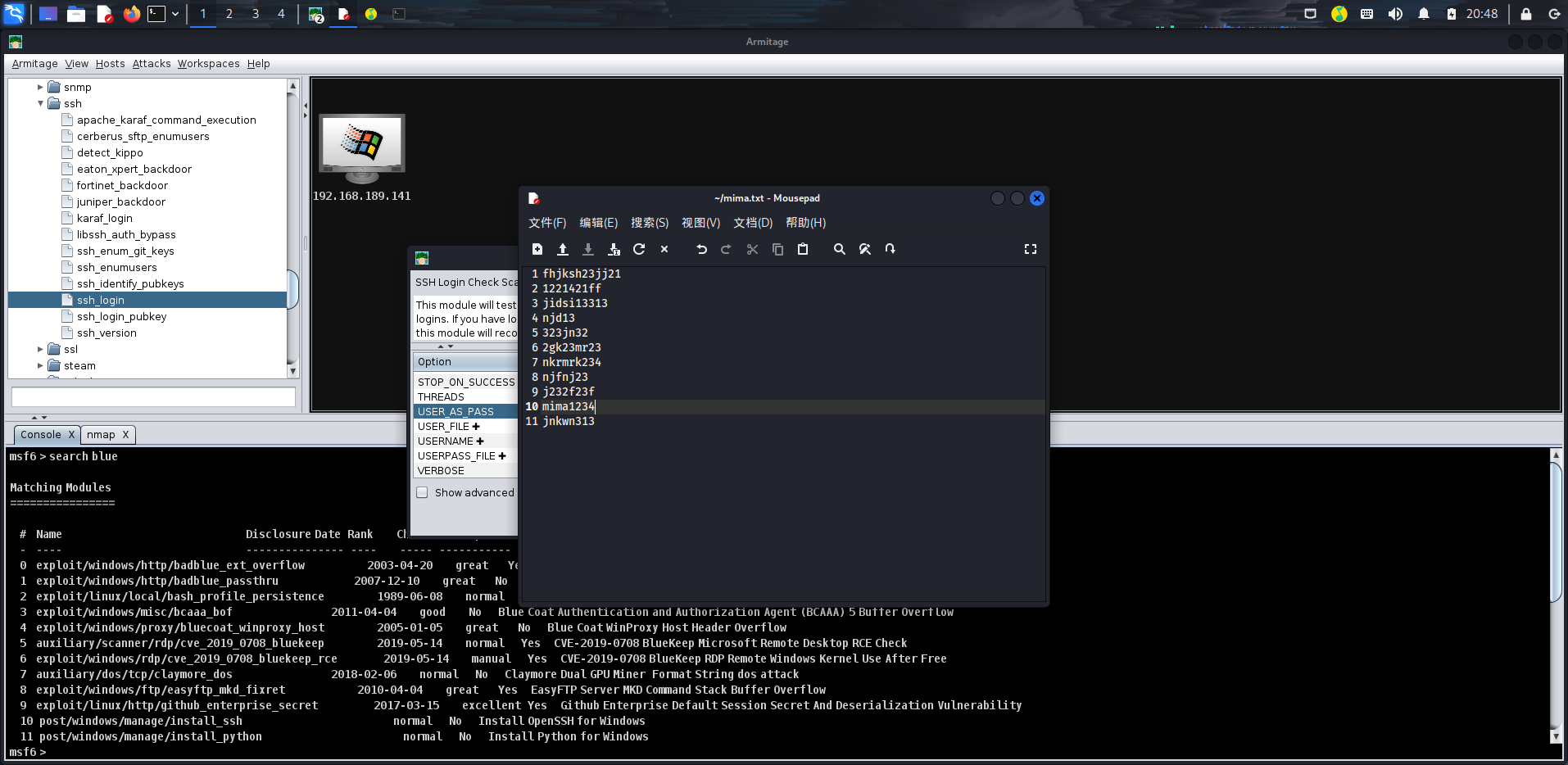This screenshot has height=765, width=1568.
Task: Click the msf6 console prompt input
Action: pyautogui.click(x=778, y=752)
